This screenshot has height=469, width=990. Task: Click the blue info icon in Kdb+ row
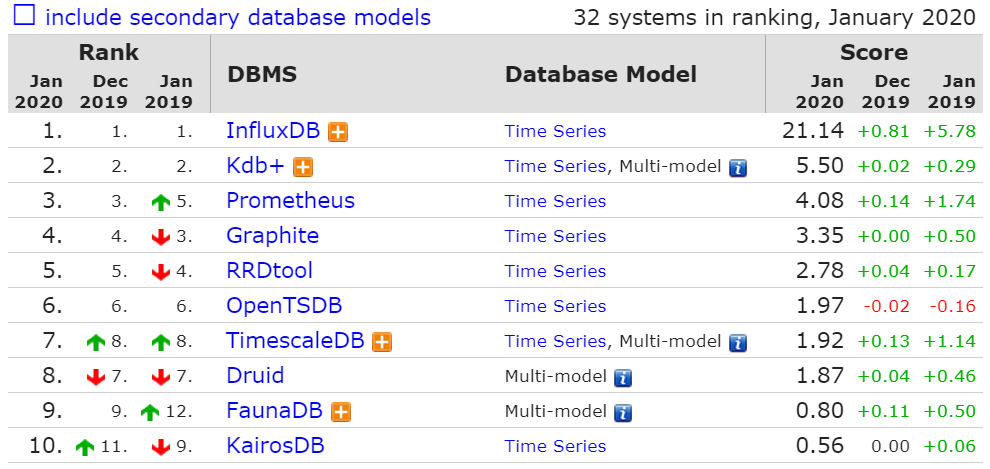(738, 168)
